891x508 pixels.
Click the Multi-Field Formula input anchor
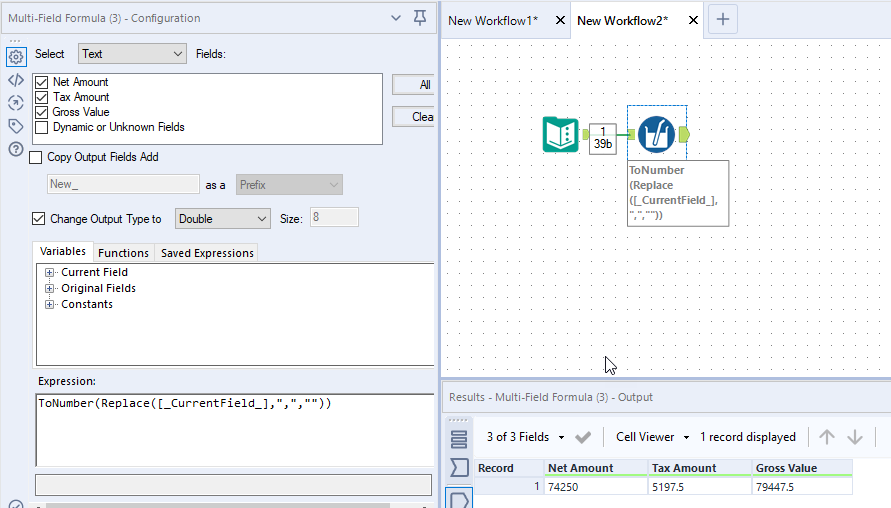(x=631, y=135)
